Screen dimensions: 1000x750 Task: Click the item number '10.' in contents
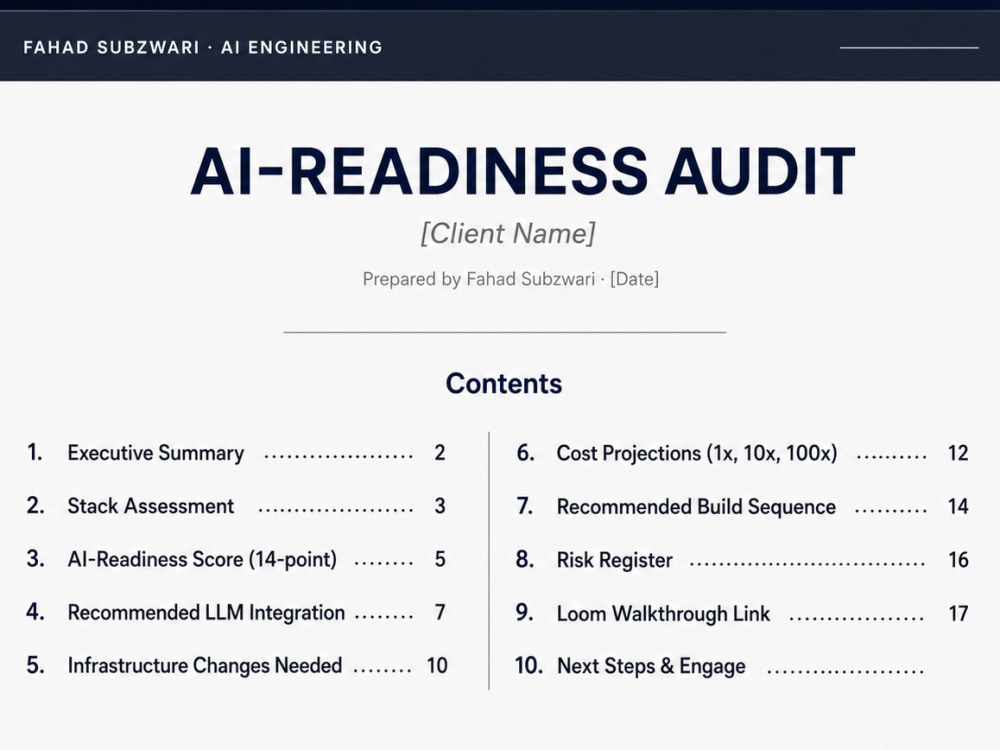point(529,666)
